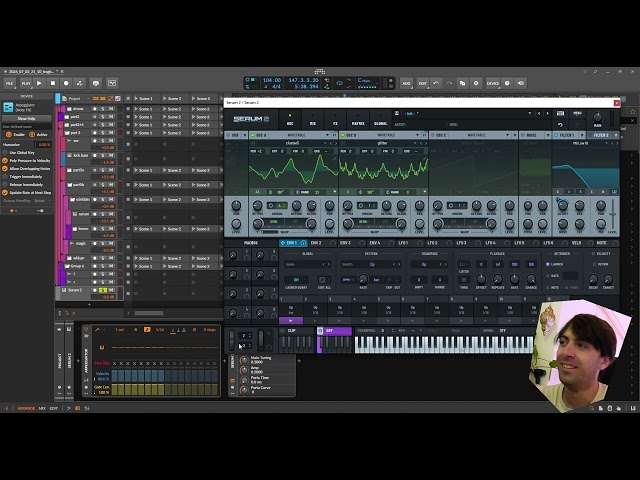The width and height of the screenshot is (640, 480).
Task: Open Serum GLOBAL tab
Action: tap(381, 120)
